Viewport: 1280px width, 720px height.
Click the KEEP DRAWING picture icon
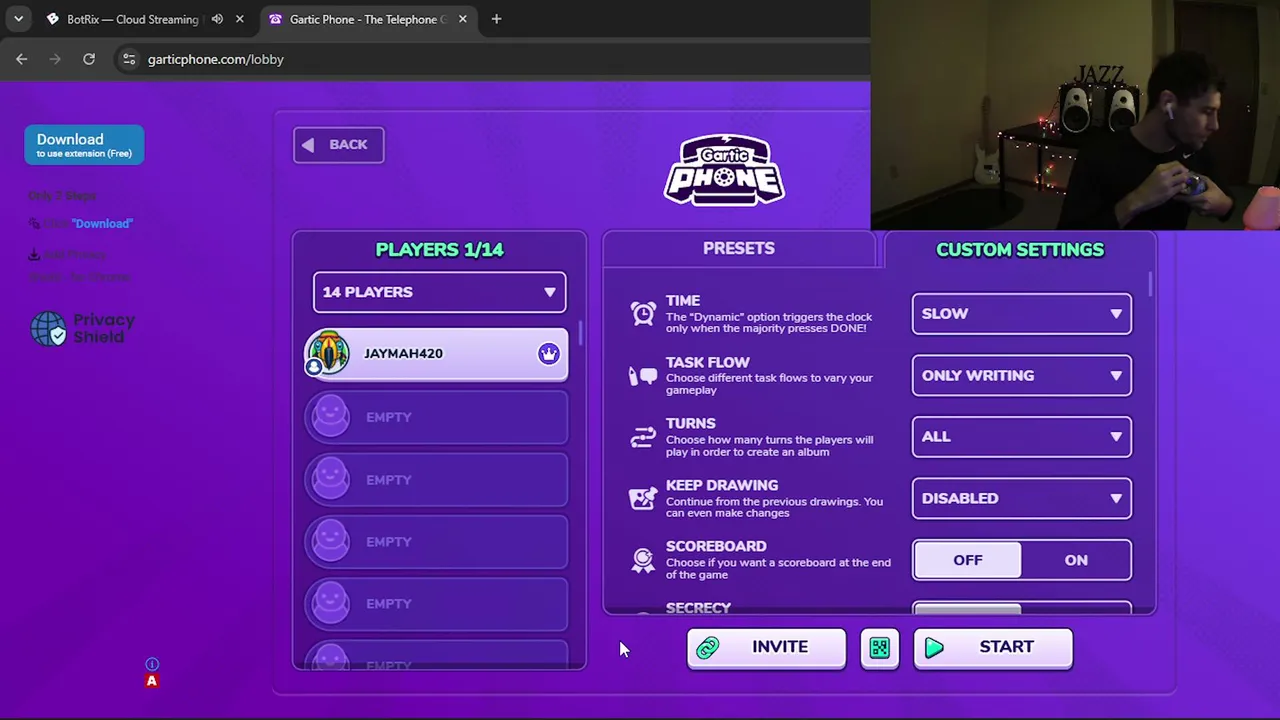(643, 498)
